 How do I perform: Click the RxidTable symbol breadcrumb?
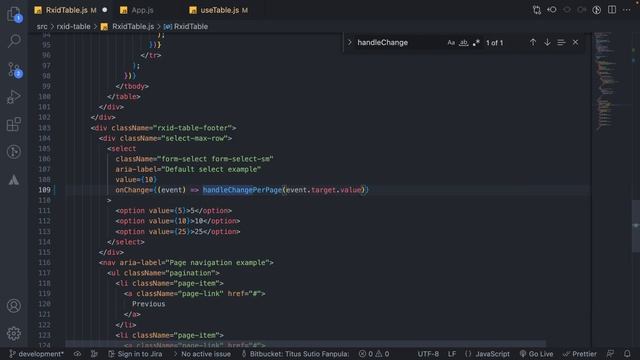click(191, 27)
